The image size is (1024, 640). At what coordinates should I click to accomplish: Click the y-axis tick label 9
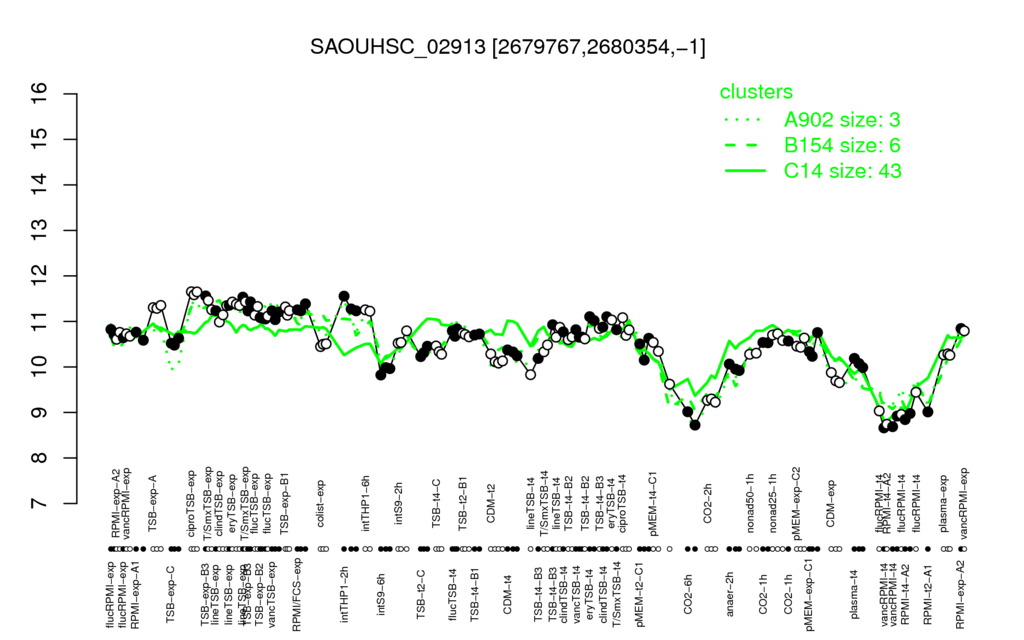coord(40,412)
